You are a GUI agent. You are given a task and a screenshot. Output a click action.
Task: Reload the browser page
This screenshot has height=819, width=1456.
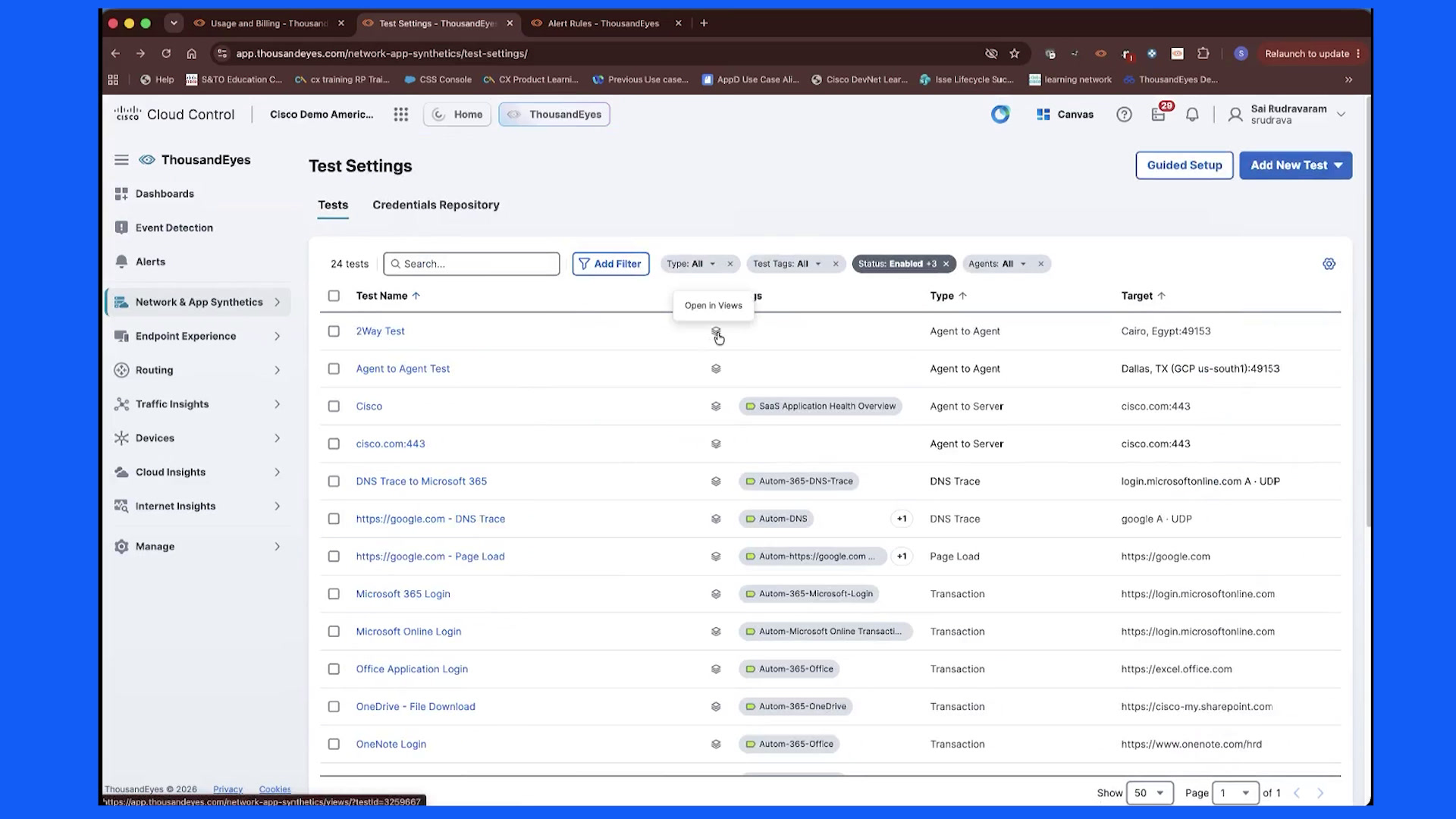166,54
